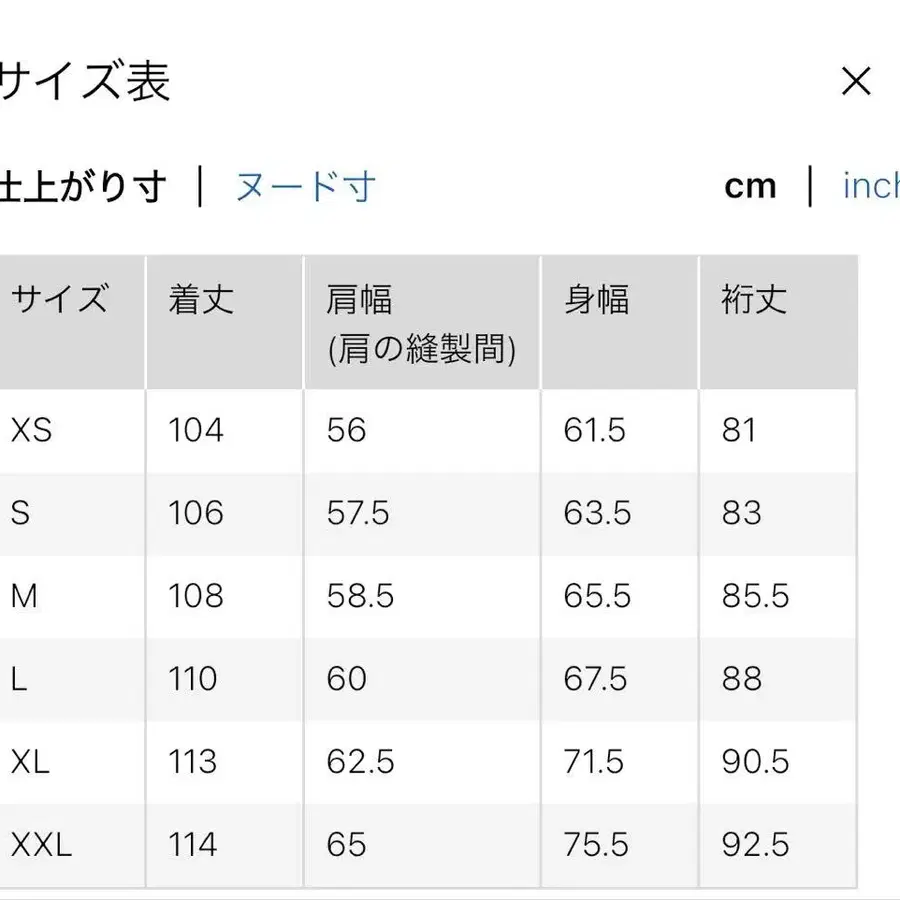900x900 pixels.
Task: Select the cm unit label
Action: point(750,186)
